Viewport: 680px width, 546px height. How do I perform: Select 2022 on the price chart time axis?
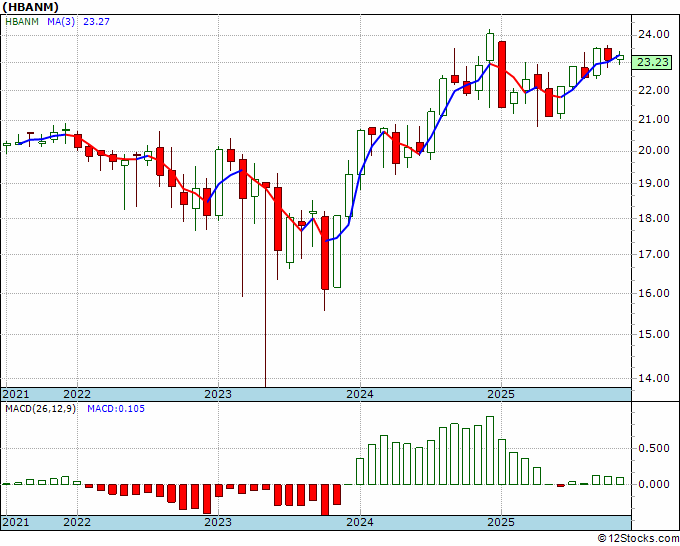pos(77,394)
